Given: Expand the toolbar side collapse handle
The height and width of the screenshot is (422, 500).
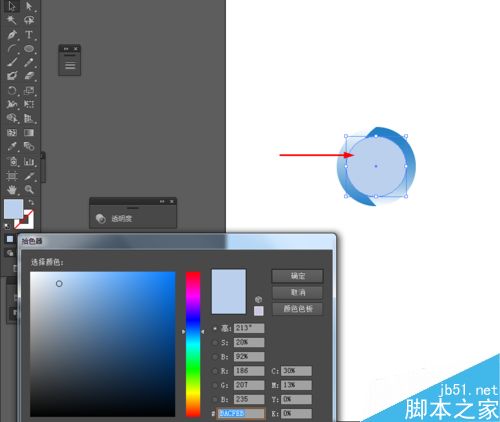Looking at the screenshot, I should [x=43, y=155].
